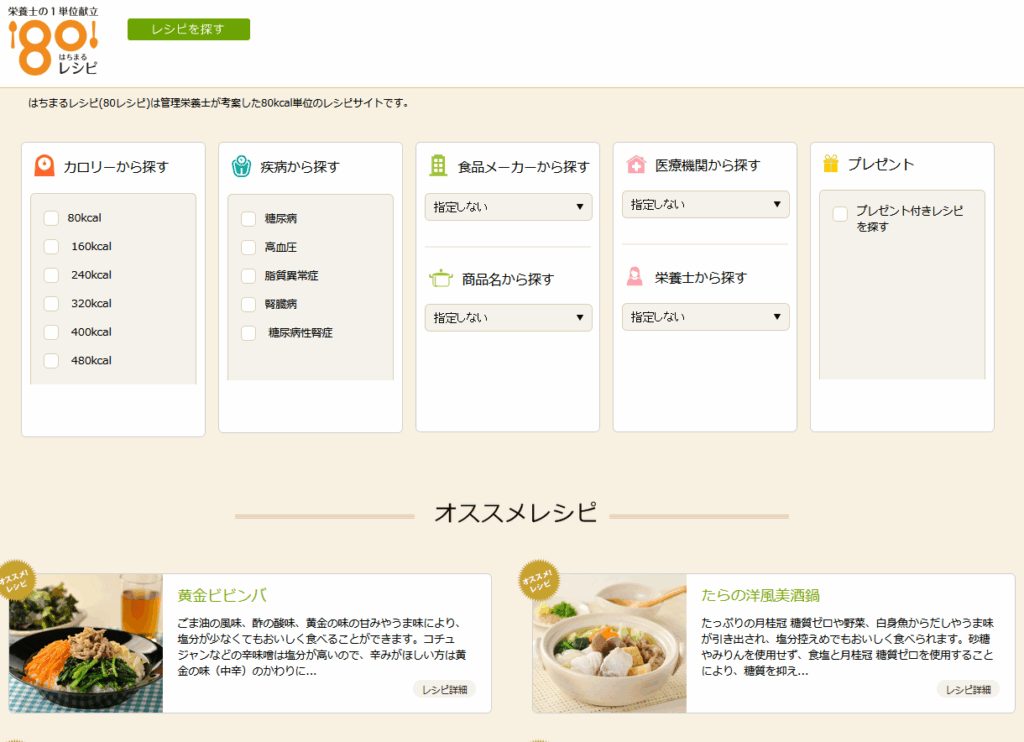
Task: Click the calorie scale icon
Action: [x=44, y=166]
